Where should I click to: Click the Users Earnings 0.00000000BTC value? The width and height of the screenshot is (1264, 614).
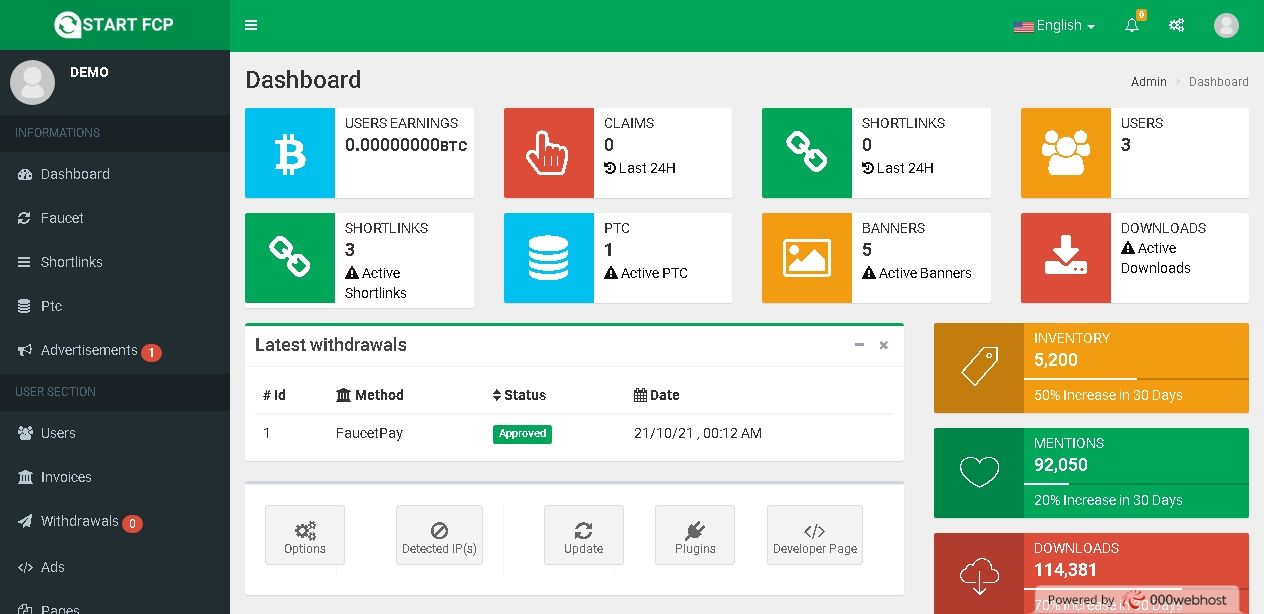tap(406, 145)
